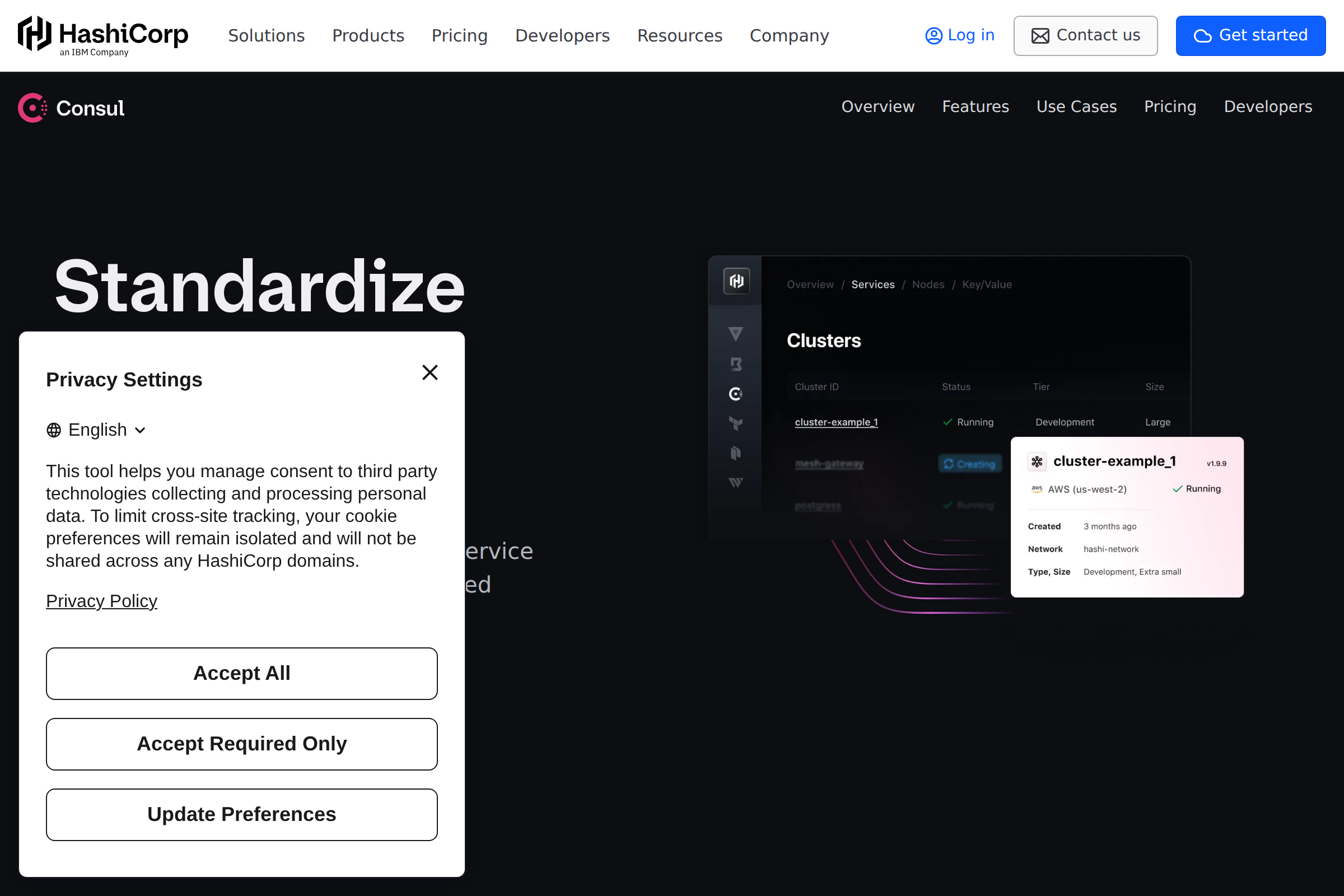Click the Development tier cell
This screenshot has height=896, width=1344.
(x=1065, y=422)
